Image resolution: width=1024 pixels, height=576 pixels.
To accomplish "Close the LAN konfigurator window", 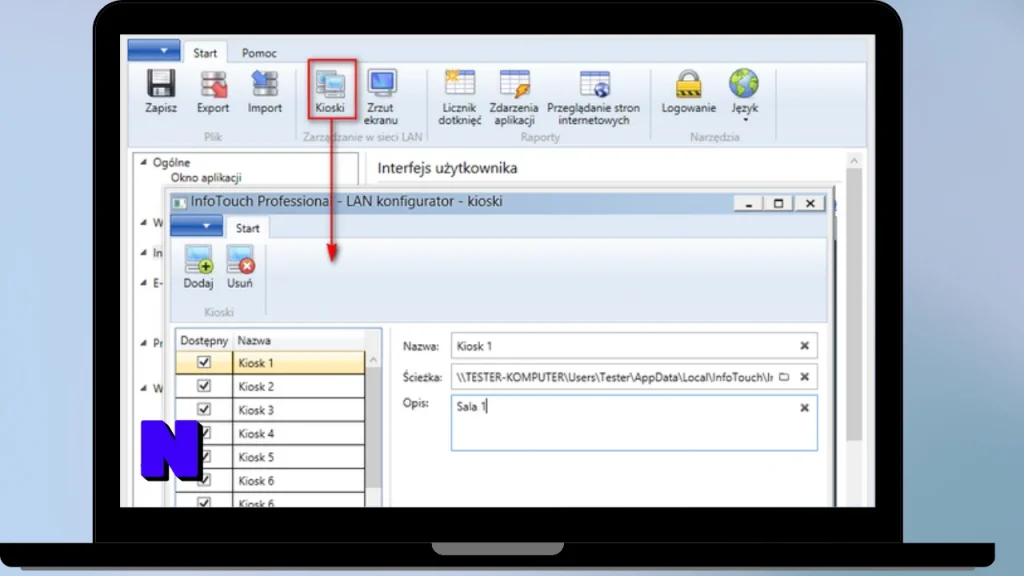I will (x=810, y=204).
